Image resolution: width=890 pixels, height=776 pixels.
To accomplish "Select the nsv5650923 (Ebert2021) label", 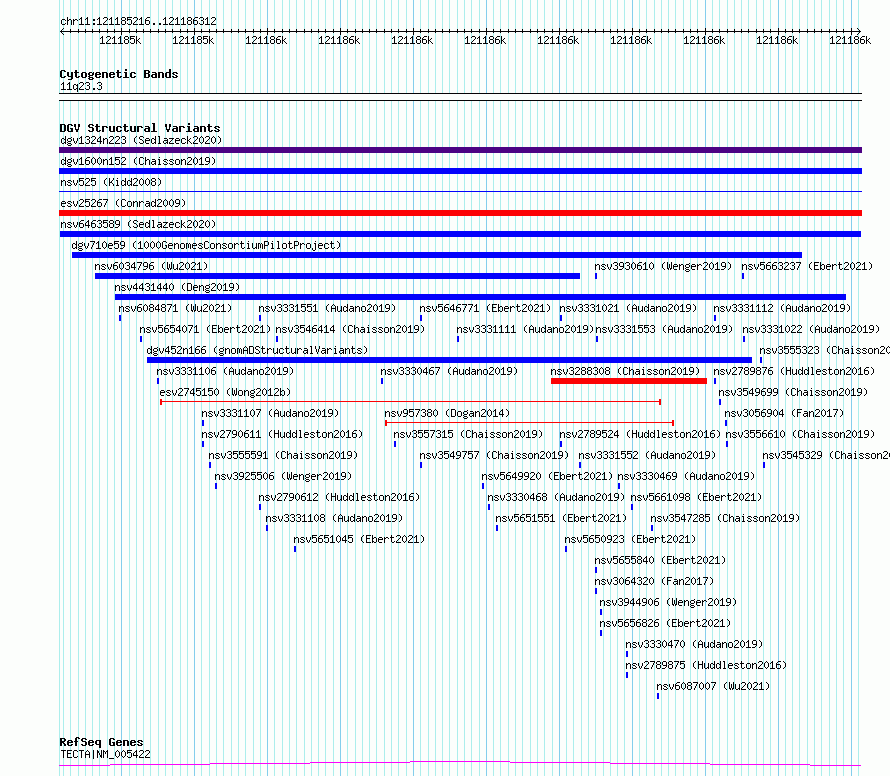I will (629, 539).
